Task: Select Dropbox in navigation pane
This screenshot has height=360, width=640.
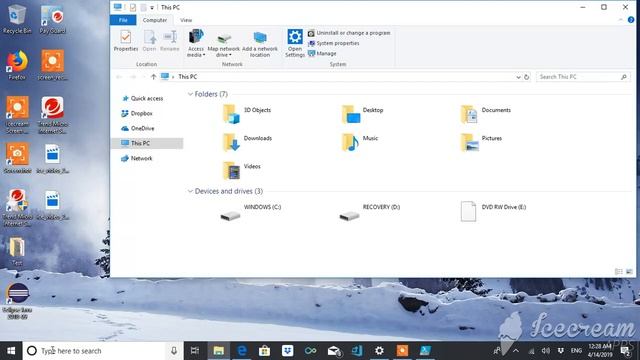Action: [x=137, y=113]
